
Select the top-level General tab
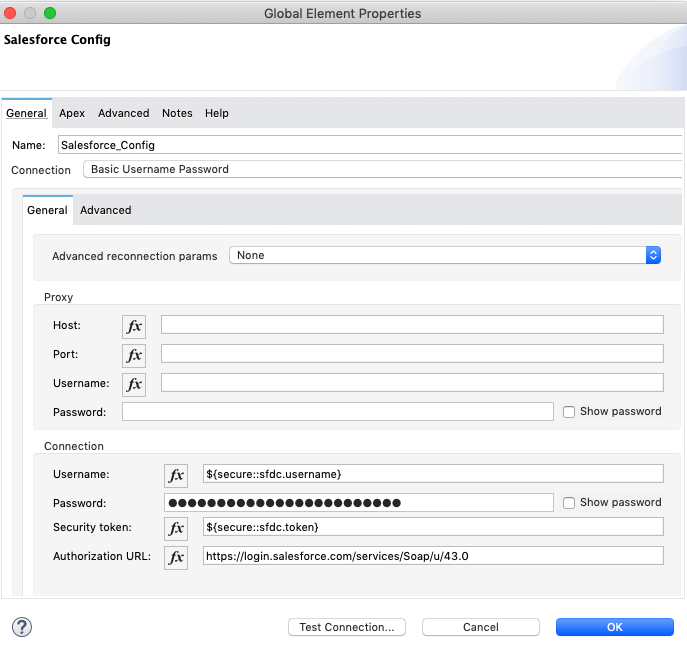point(26,113)
